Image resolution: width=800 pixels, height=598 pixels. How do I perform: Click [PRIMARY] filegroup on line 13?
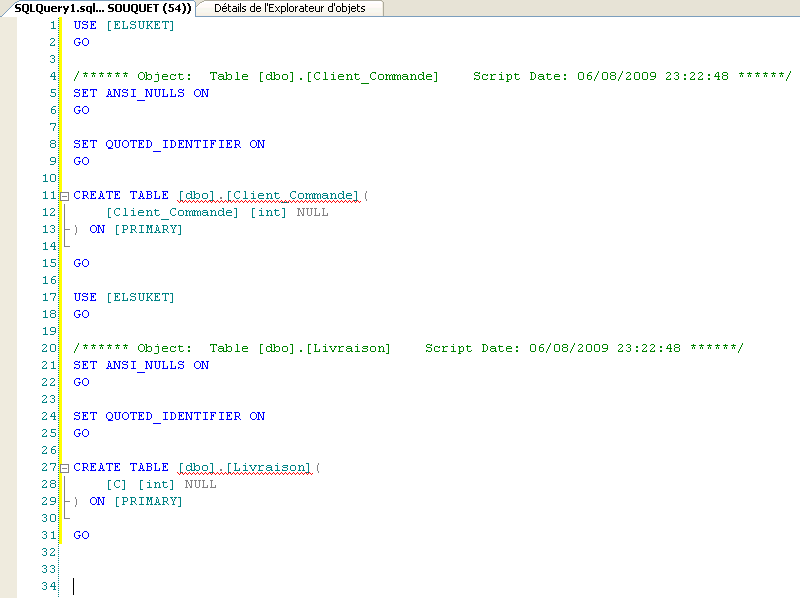pos(148,229)
